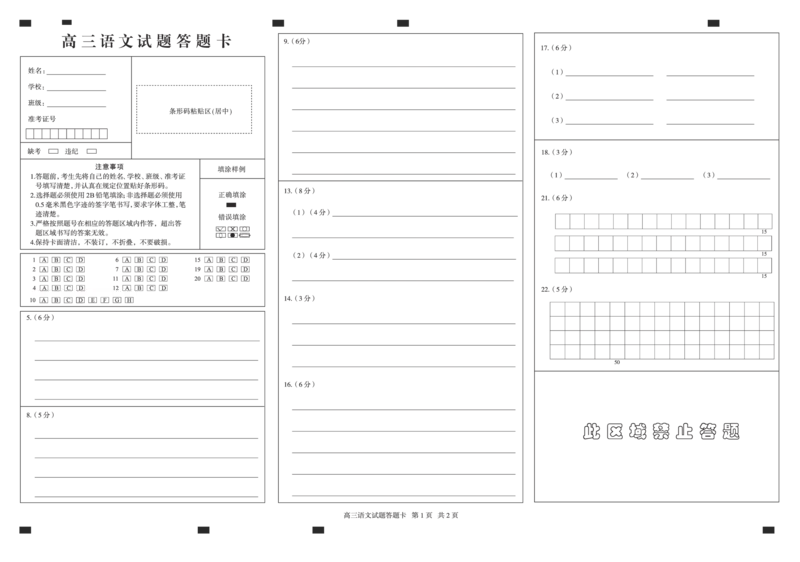Click the square icon at top bar right
The image size is (800, 562).
coord(712,23)
